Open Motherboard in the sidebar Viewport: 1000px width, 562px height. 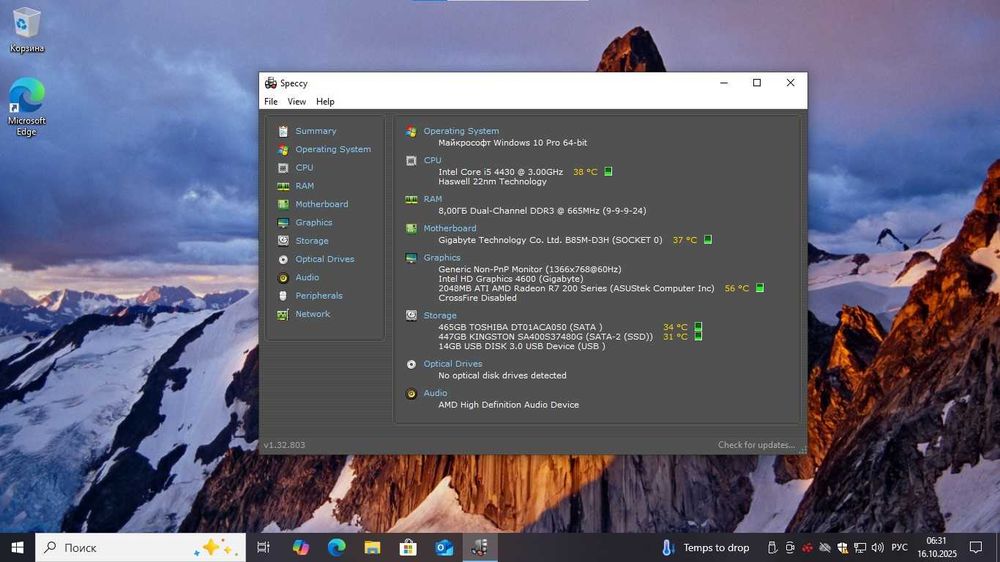pos(321,204)
